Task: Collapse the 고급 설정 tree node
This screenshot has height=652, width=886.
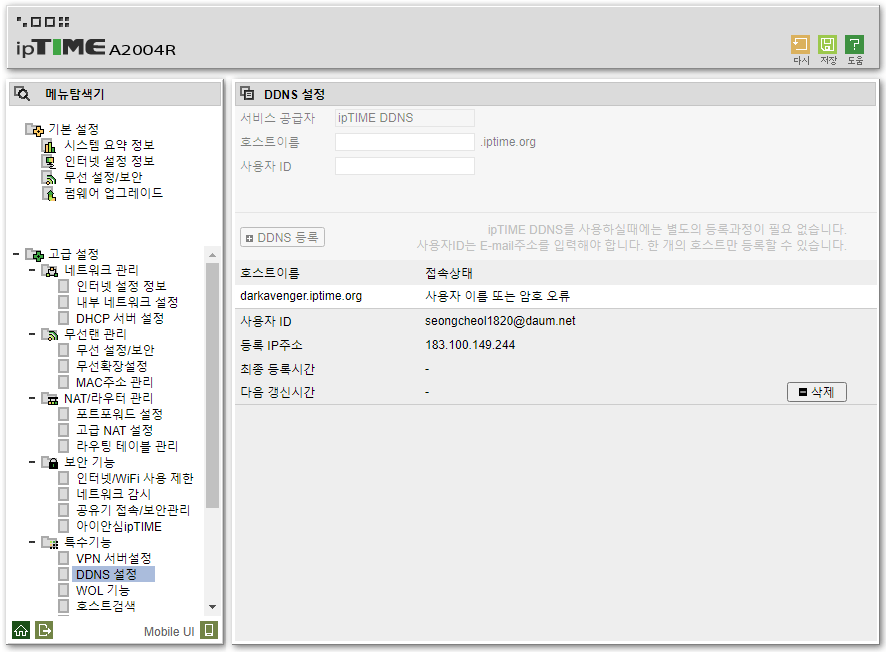Action: [16, 254]
